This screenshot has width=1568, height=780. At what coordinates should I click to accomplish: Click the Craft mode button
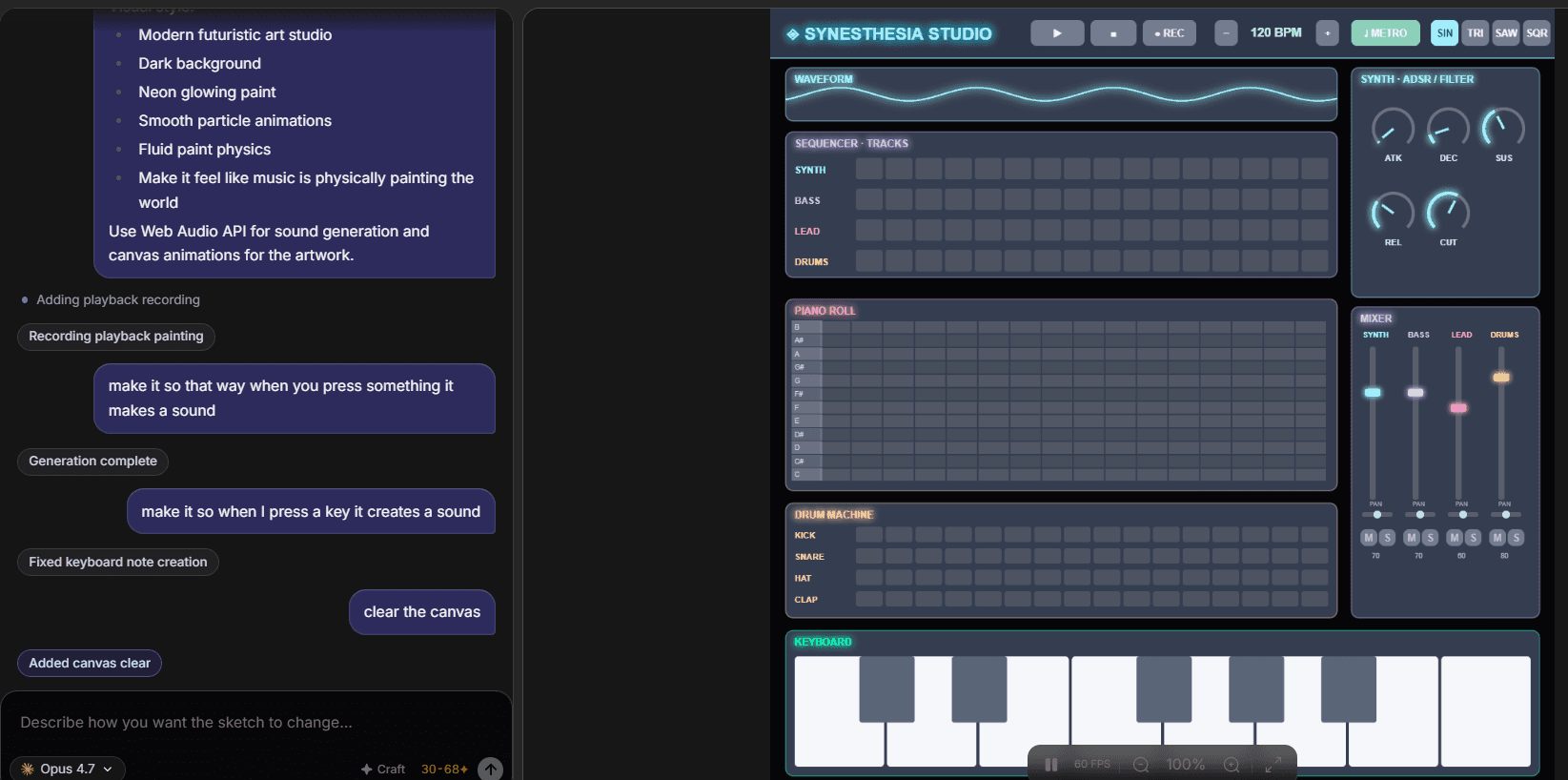click(383, 770)
